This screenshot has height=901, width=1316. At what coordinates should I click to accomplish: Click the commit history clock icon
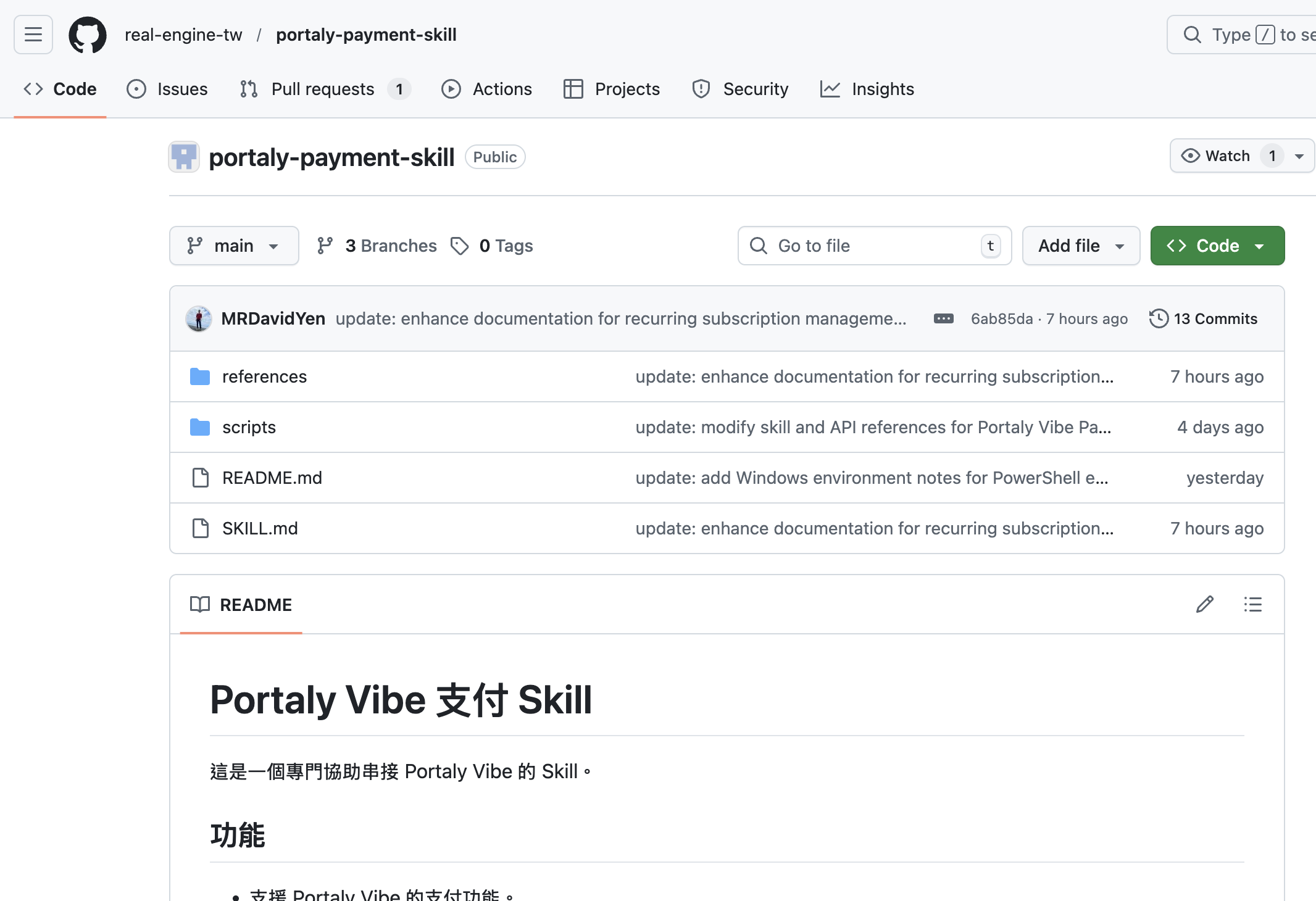(x=1159, y=318)
